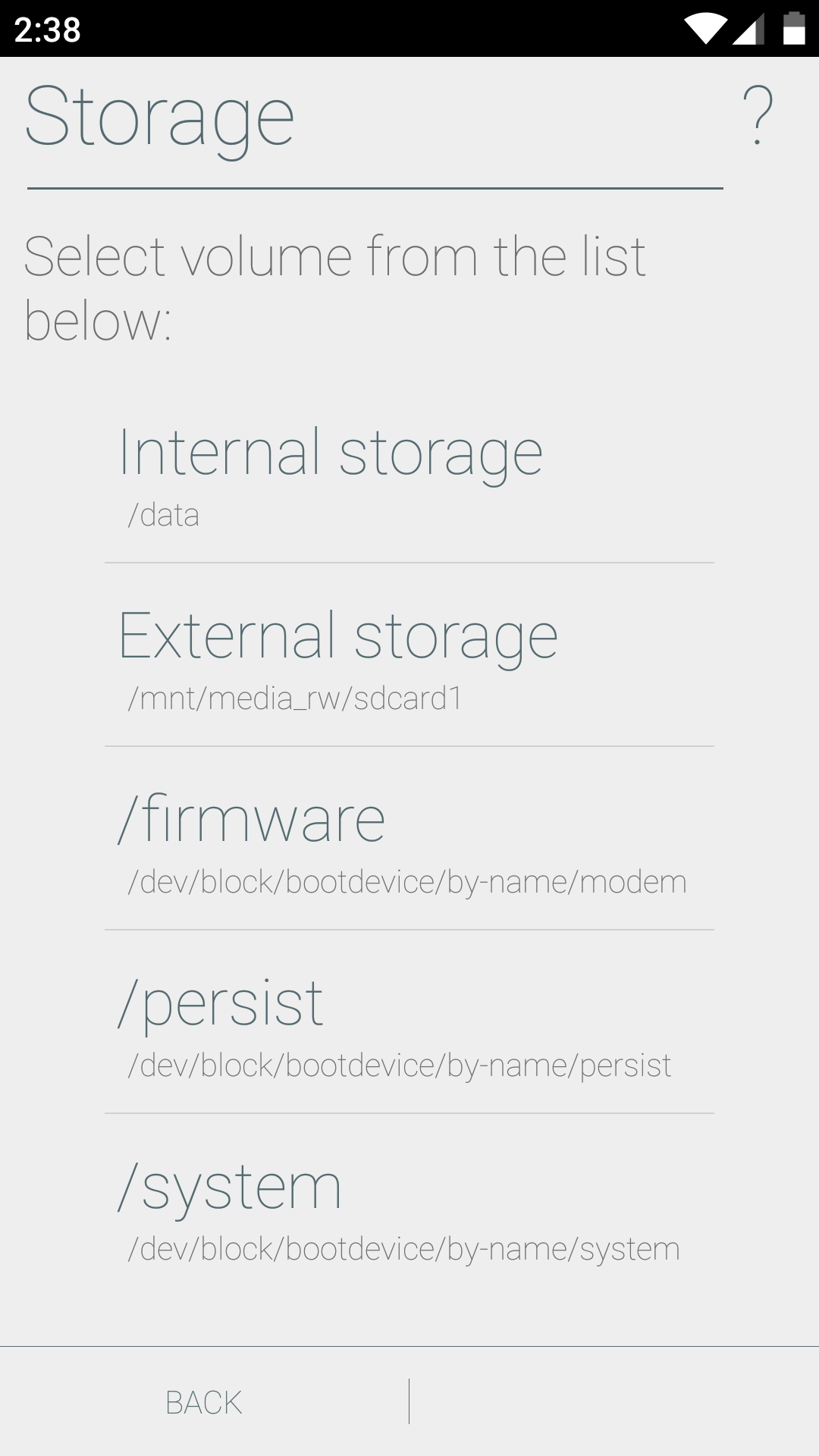The height and width of the screenshot is (1456, 819).
Task: Tap the 2:38 clock in status bar
Action: [47, 30]
